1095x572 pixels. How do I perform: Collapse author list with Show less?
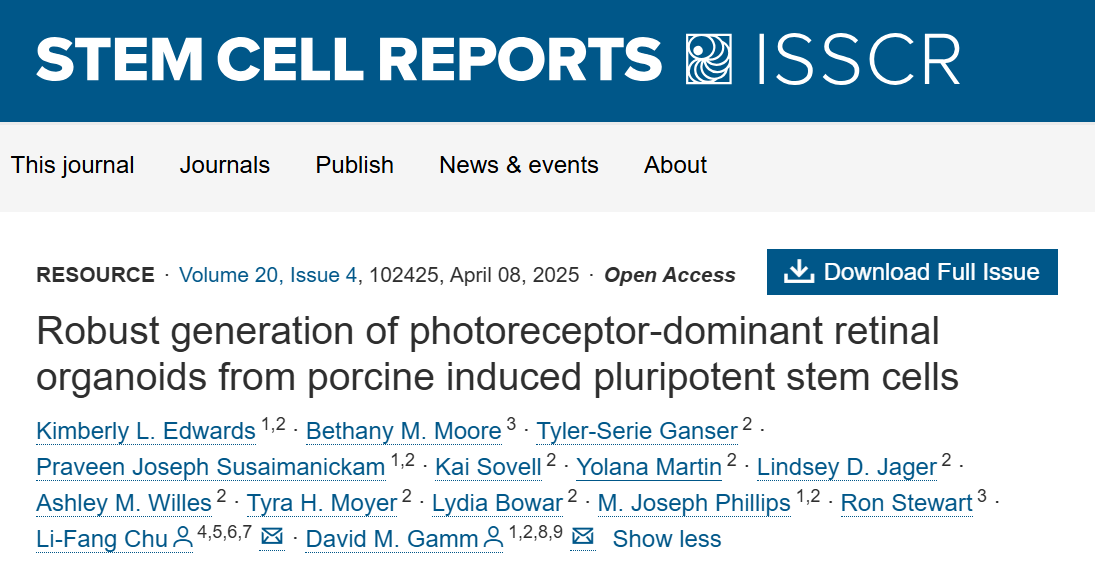666,539
